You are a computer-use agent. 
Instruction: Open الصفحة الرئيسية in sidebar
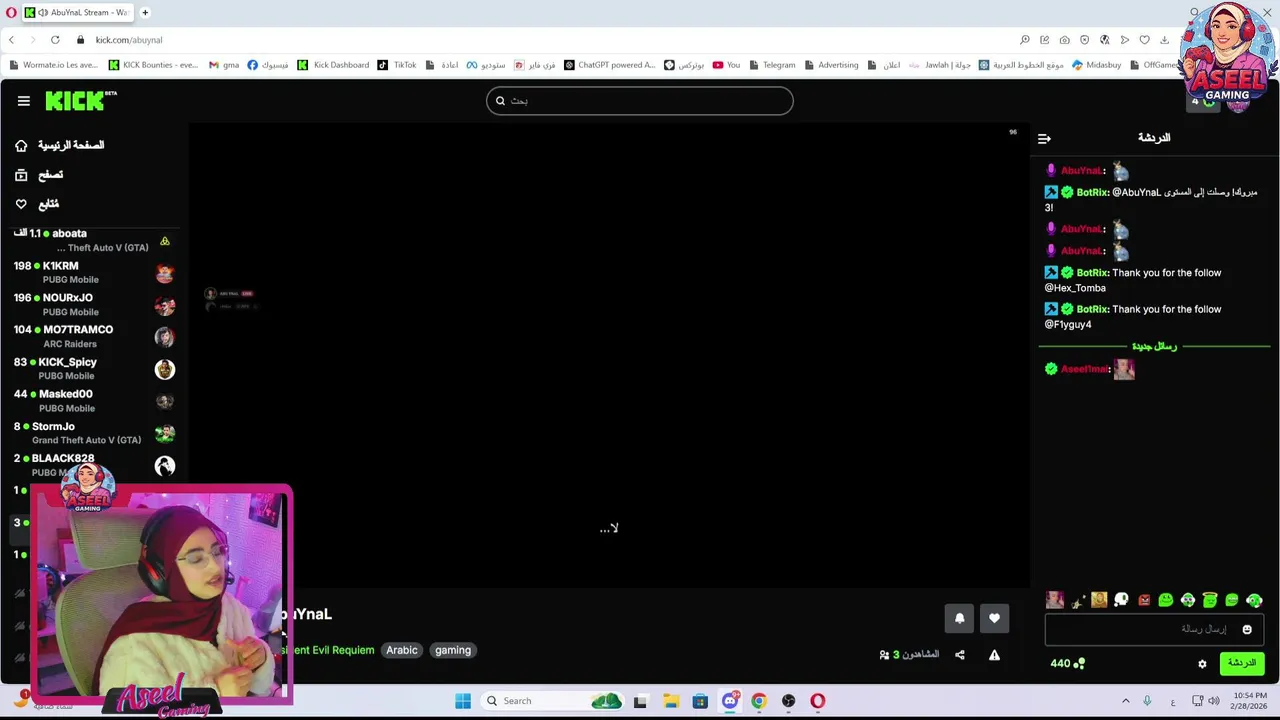(71, 145)
